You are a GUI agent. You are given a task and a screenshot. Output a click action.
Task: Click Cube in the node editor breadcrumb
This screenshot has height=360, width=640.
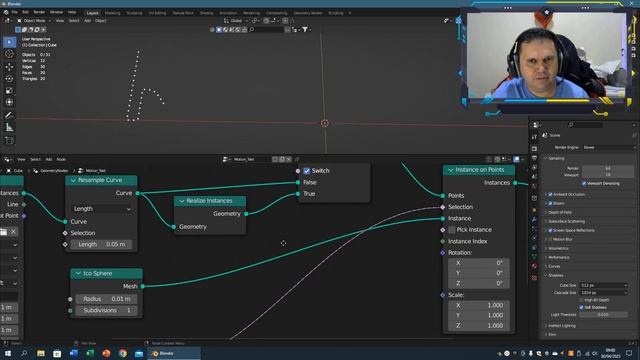pos(18,171)
